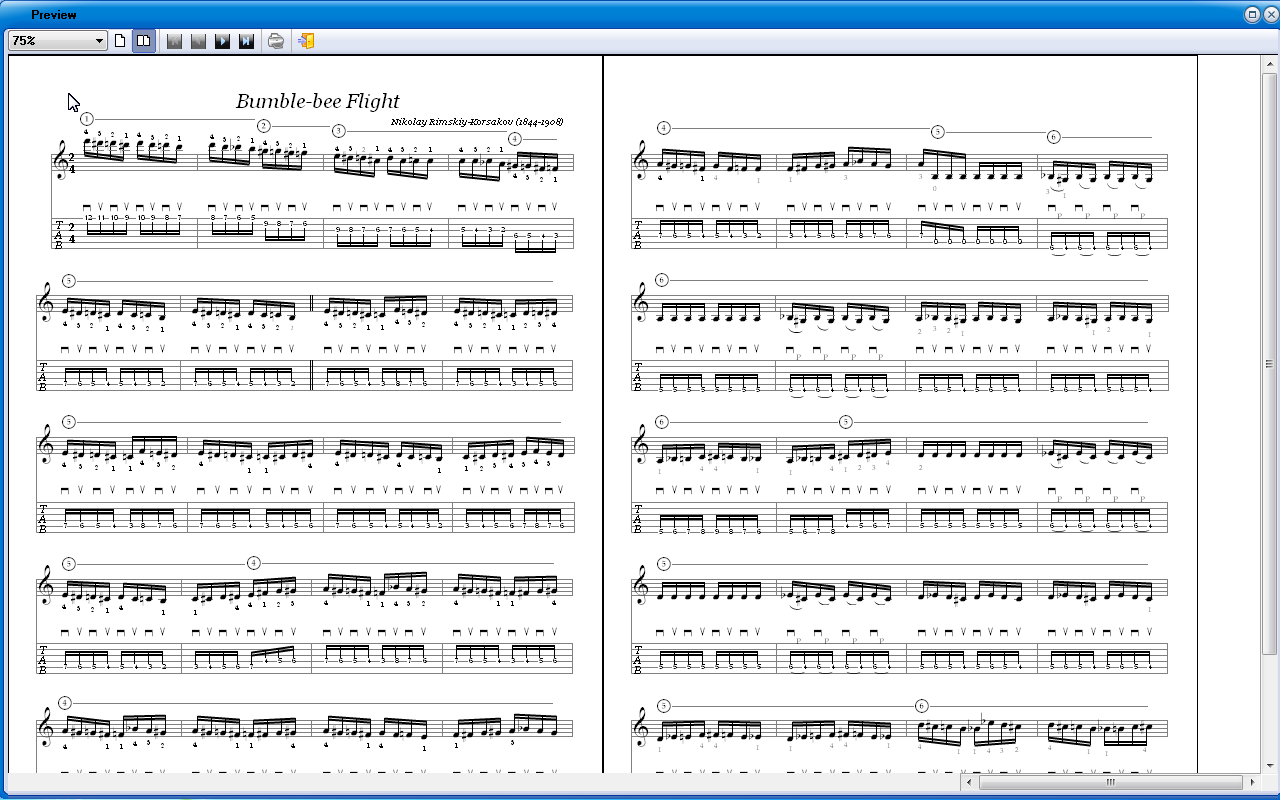
Task: Click the Bumble-bee Flight title
Action: 317,101
